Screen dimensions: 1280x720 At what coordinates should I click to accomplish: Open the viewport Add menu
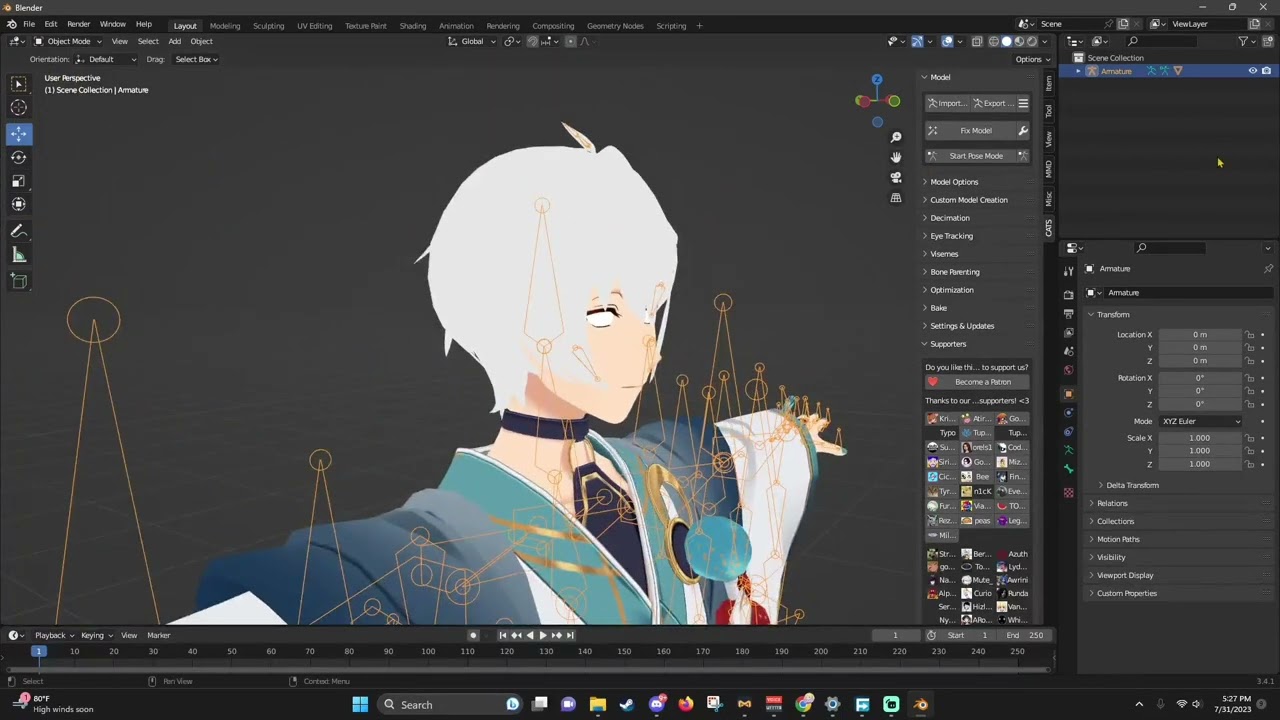coord(174,41)
